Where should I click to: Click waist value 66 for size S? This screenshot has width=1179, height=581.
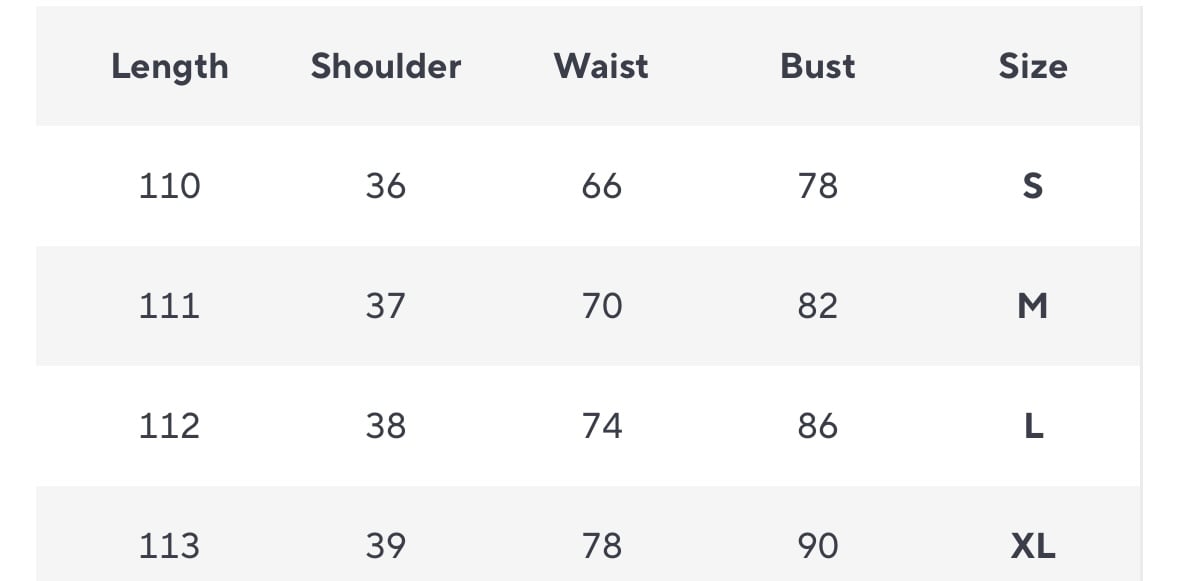(x=601, y=186)
